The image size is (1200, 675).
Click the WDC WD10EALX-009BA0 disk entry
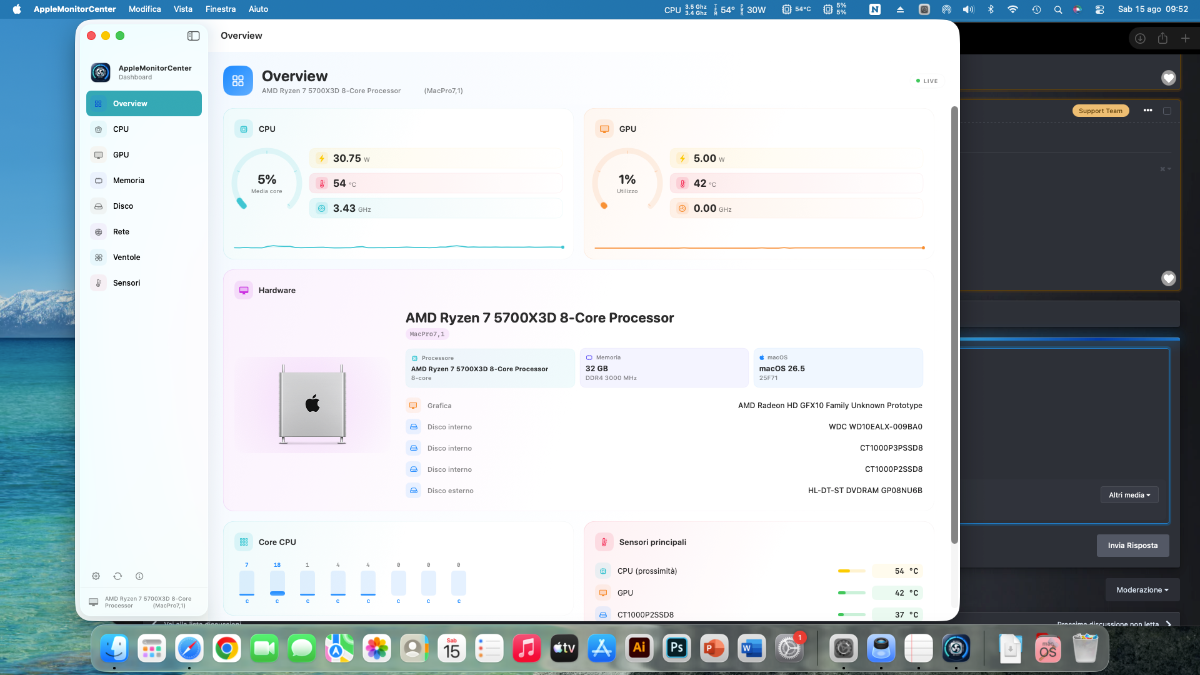point(664,427)
